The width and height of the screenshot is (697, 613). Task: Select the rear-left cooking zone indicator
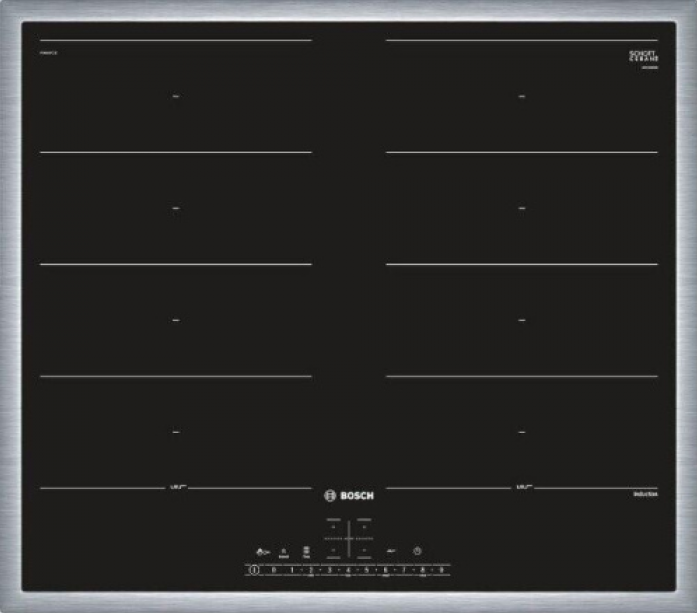(333, 524)
